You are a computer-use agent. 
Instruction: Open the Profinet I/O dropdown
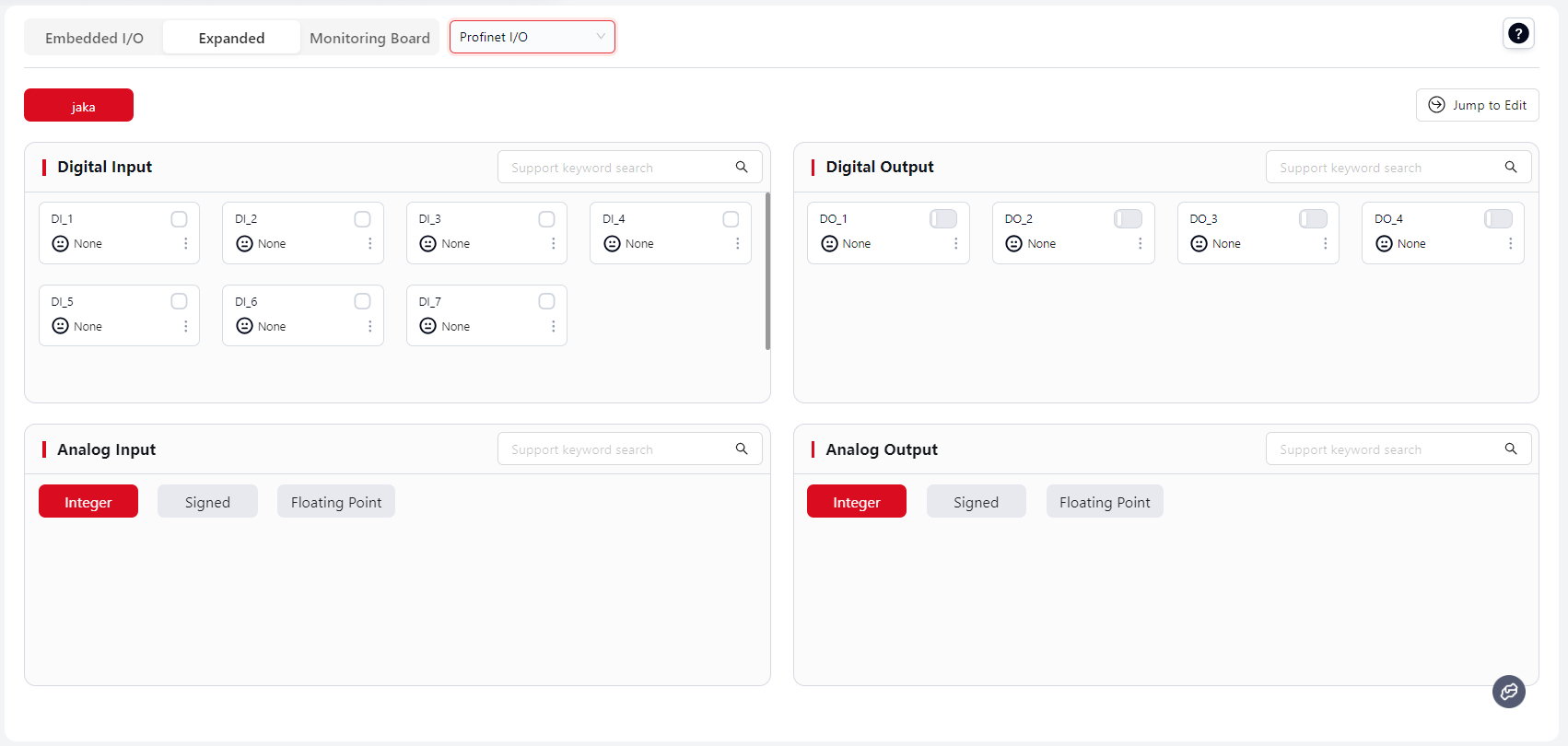pos(532,37)
